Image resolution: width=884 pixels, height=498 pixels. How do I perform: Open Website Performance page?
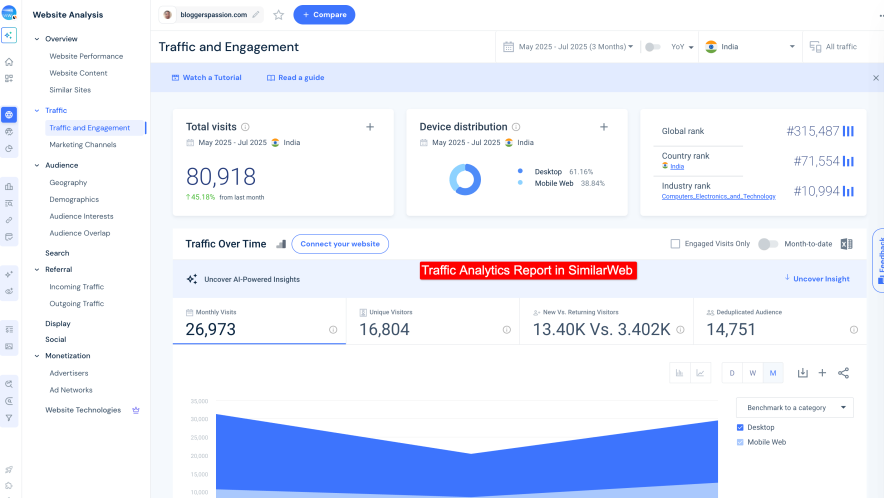(x=86, y=56)
